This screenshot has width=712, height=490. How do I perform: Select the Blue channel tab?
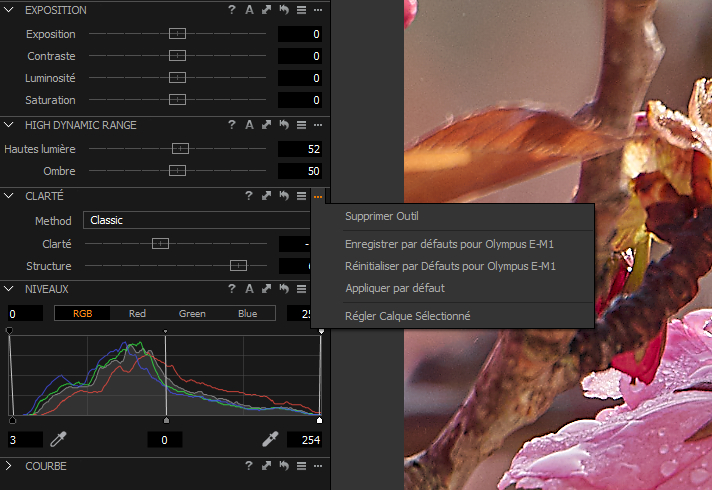click(247, 313)
